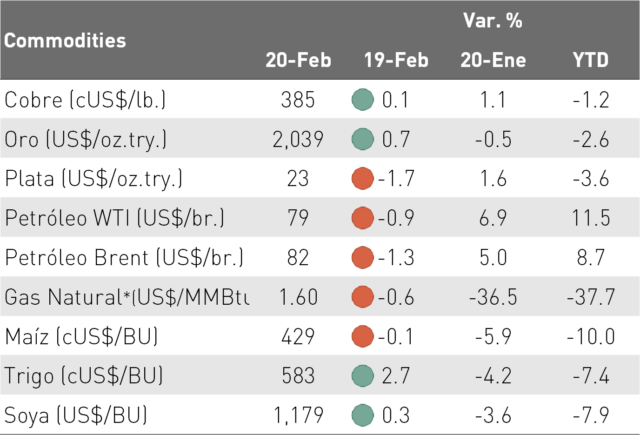Click the 20-Feb column header

pyautogui.click(x=298, y=60)
